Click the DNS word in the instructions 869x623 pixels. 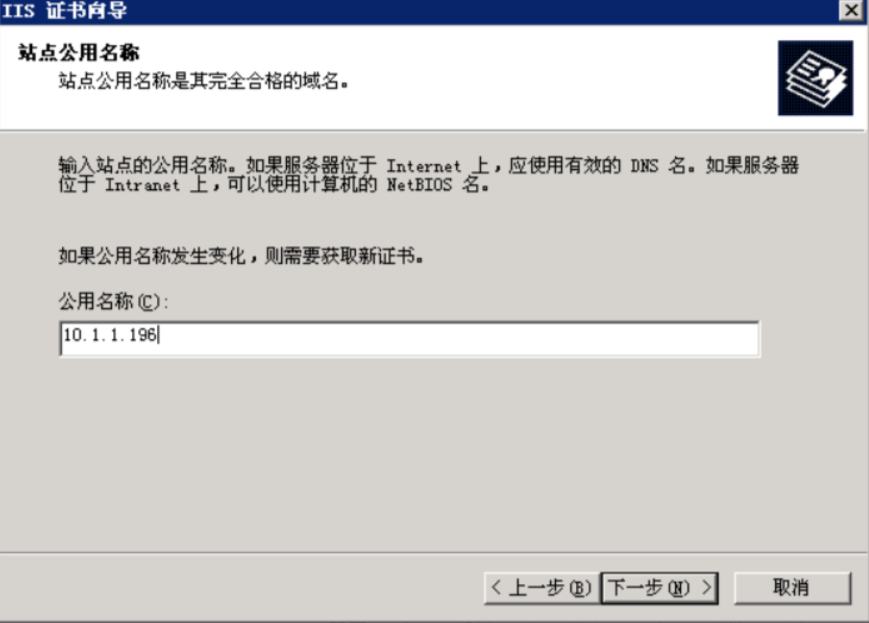tap(645, 166)
